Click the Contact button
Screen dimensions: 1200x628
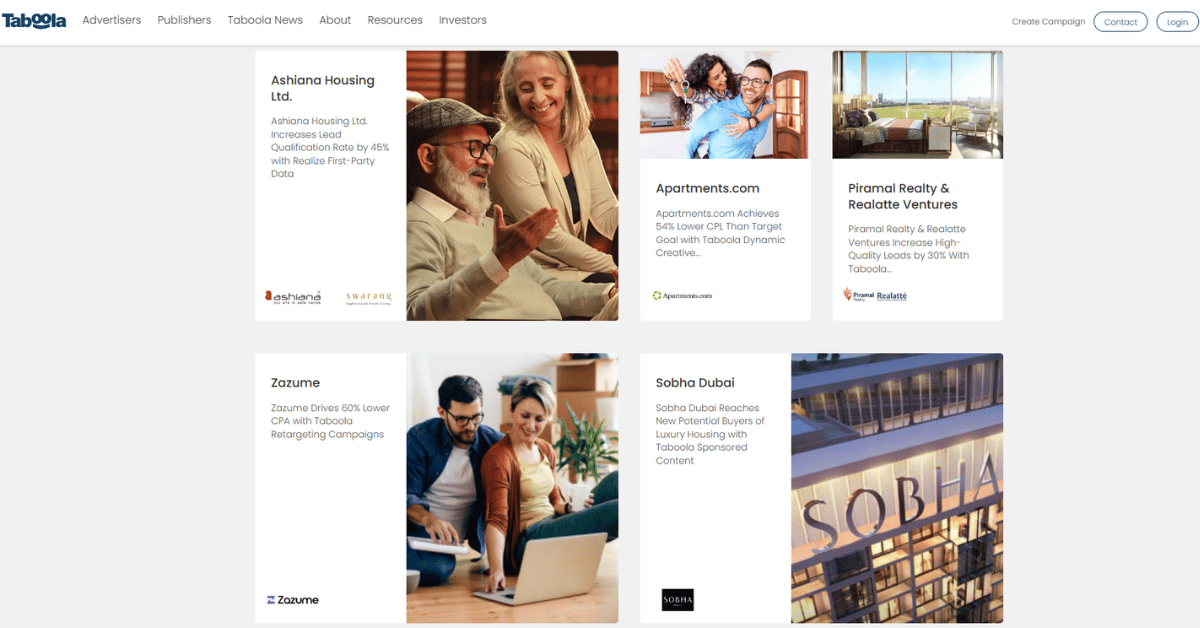pos(1121,21)
